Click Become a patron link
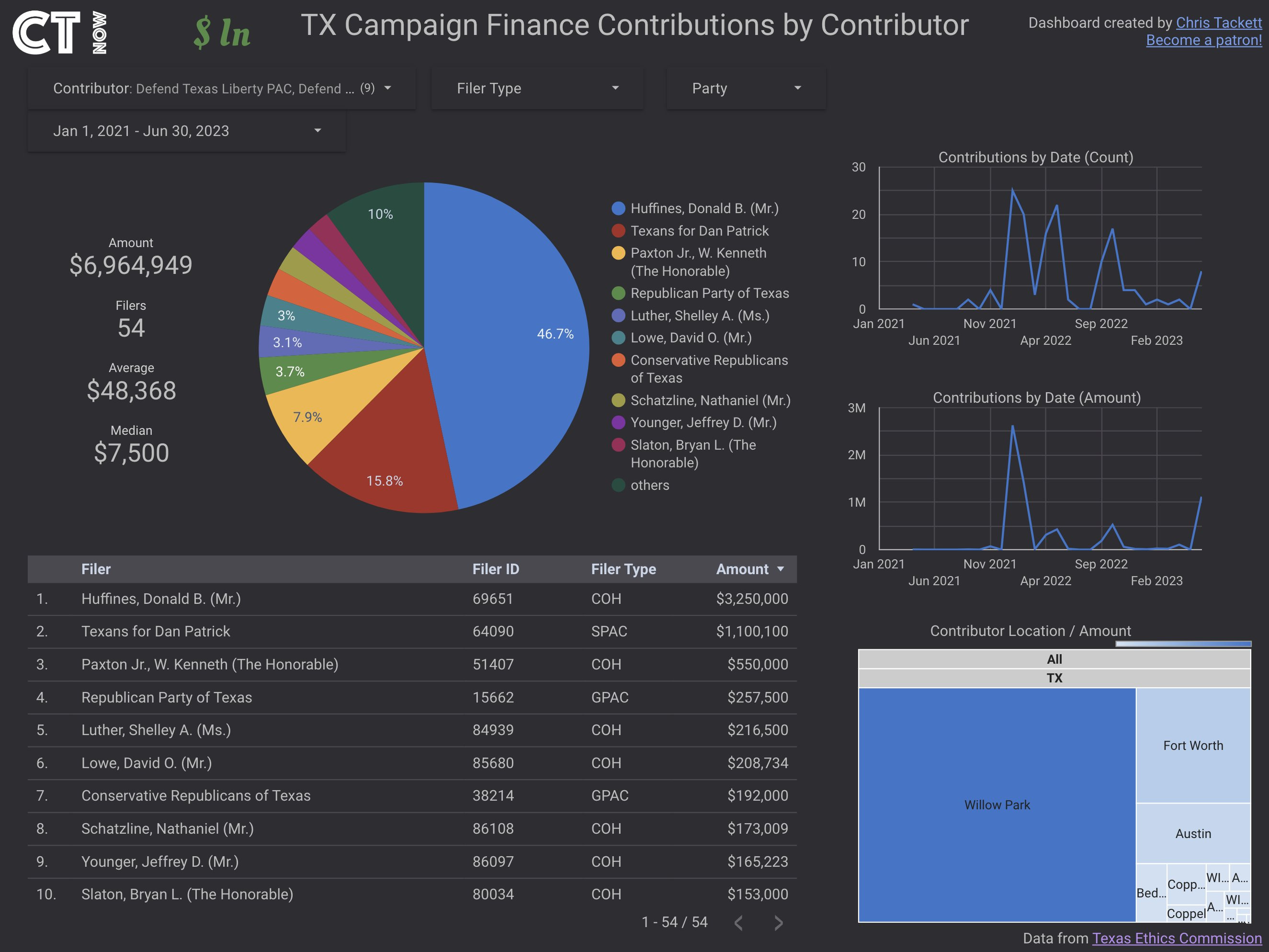 pos(1203,40)
